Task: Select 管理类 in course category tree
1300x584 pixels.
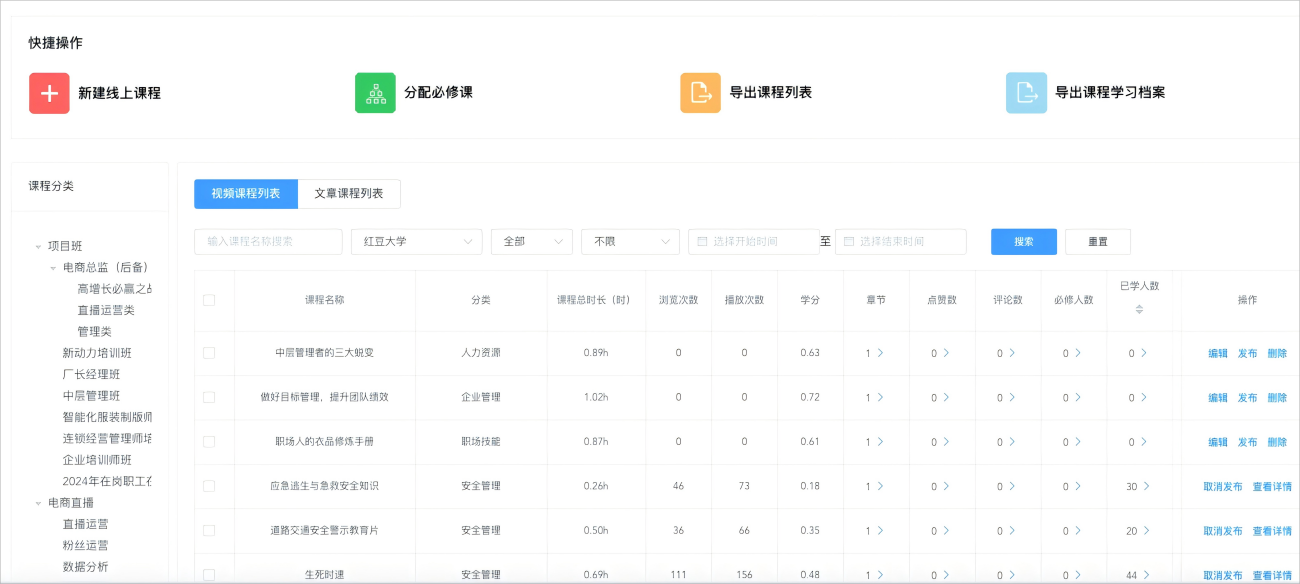Action: click(95, 331)
